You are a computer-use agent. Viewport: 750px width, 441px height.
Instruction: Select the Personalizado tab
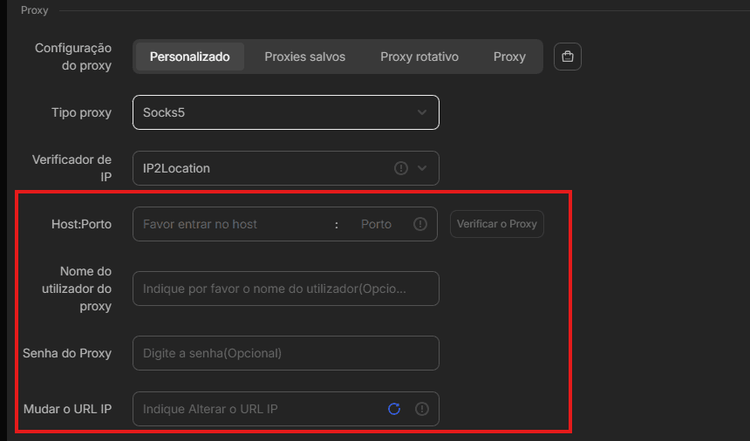click(x=190, y=56)
